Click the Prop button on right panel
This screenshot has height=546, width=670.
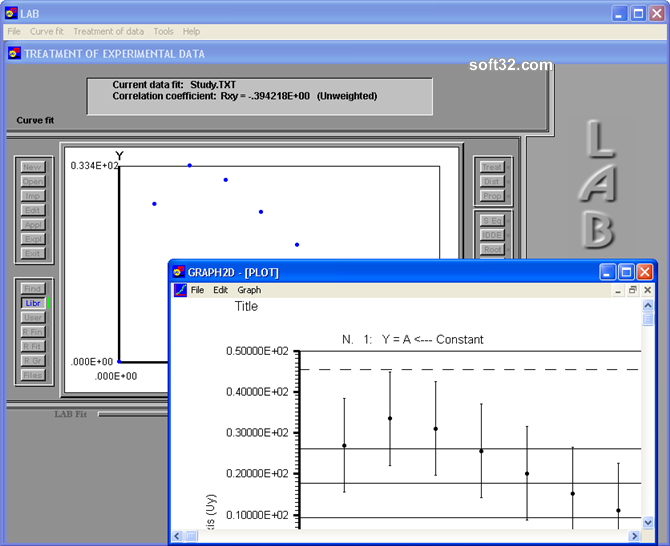click(492, 196)
